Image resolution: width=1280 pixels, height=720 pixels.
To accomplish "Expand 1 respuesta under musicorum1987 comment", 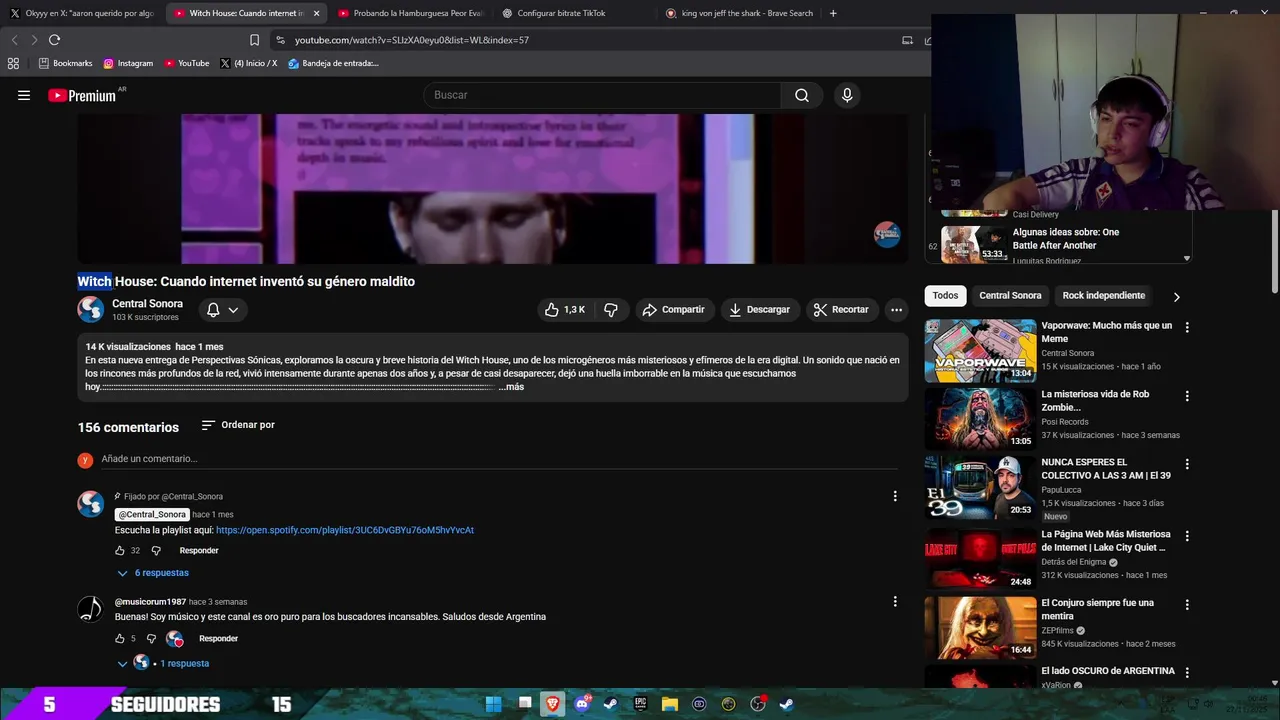I will (x=163, y=663).
